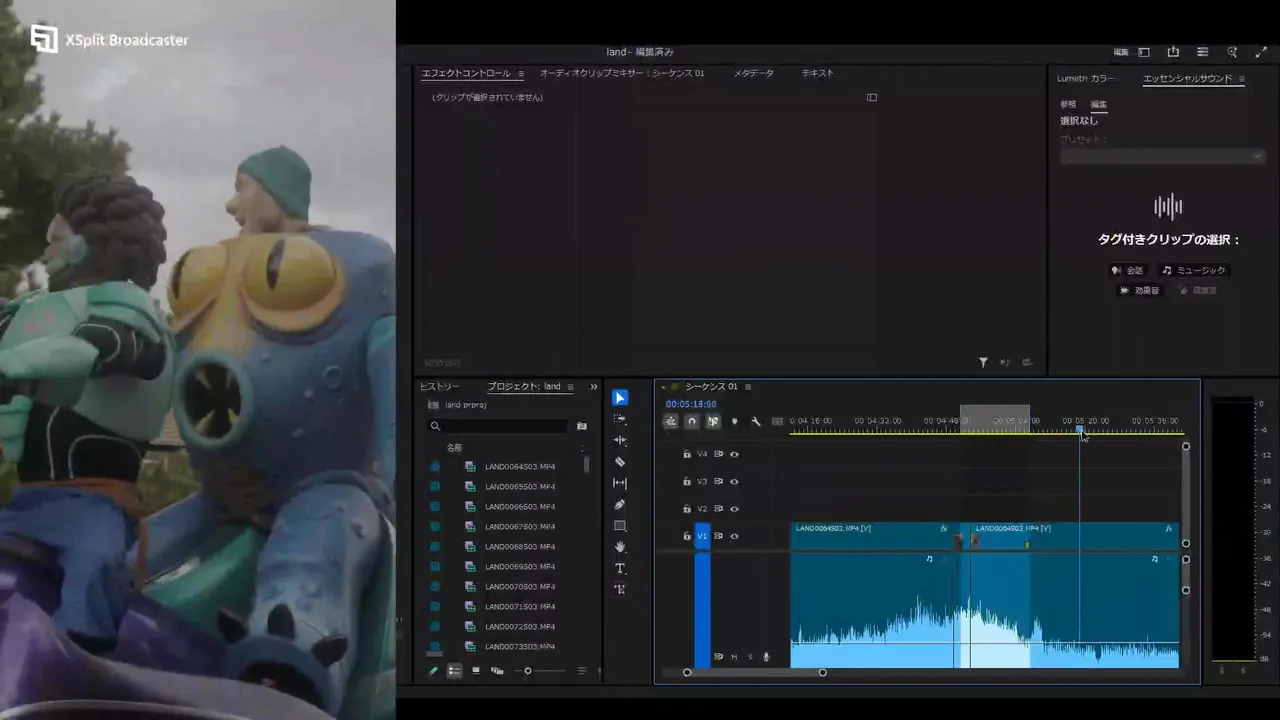Tag clip as sound effects
This screenshot has height=720, width=1280.
click(x=1139, y=290)
